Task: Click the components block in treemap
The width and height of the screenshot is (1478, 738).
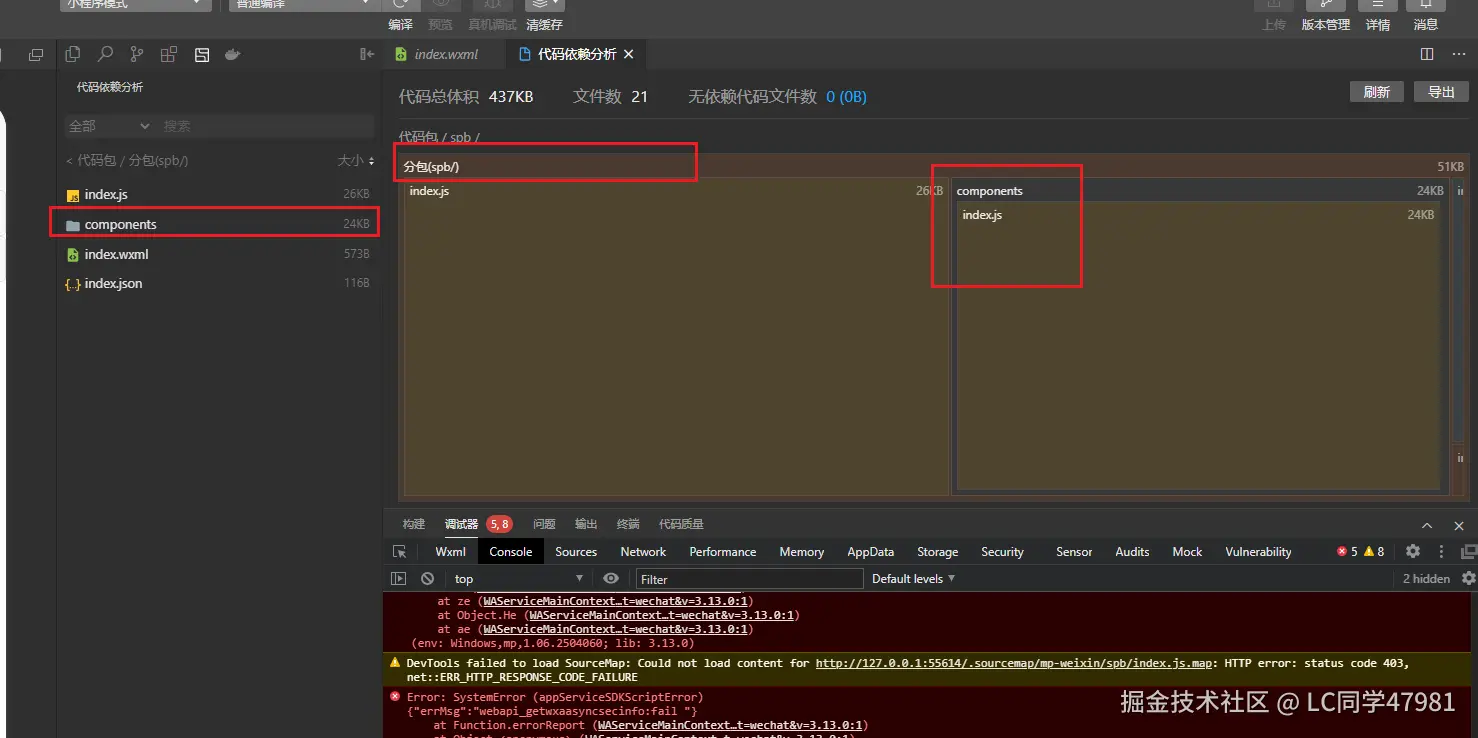Action: point(1200,335)
